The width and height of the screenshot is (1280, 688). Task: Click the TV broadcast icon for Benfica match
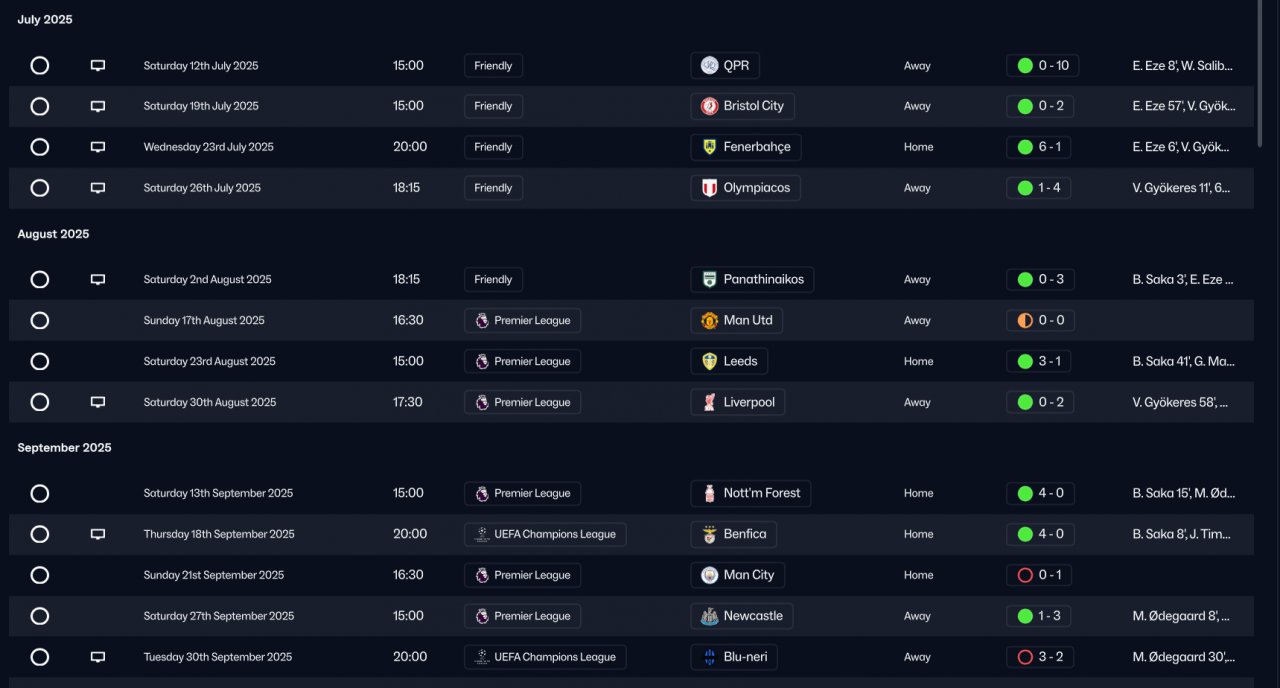click(98, 534)
